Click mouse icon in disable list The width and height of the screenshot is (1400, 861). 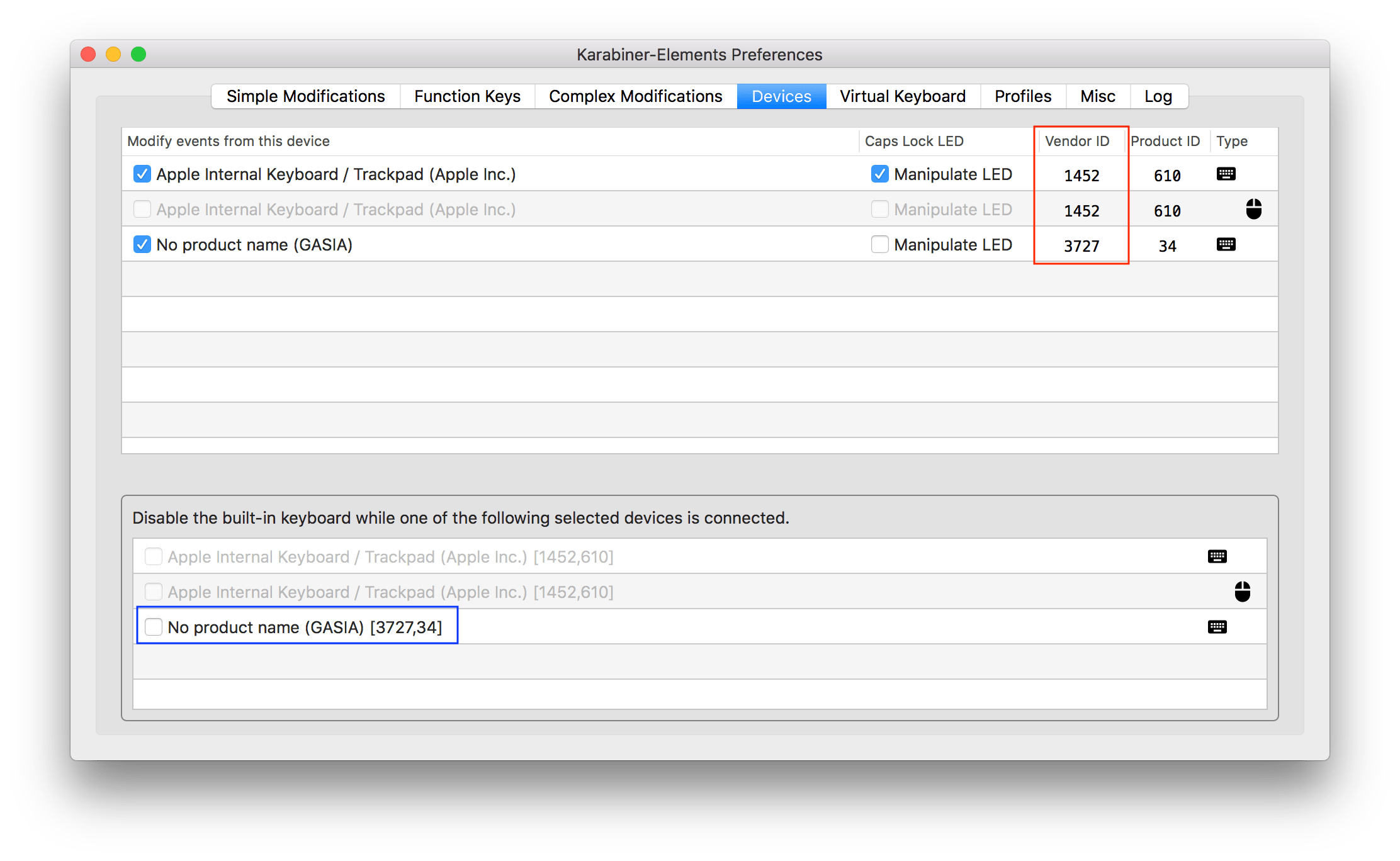[x=1242, y=592]
